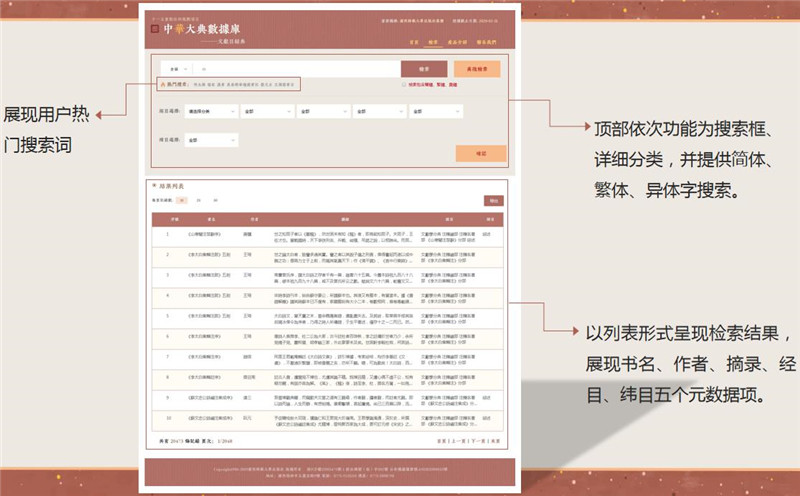
Task: Click the export button above results table
Action: coord(490,201)
